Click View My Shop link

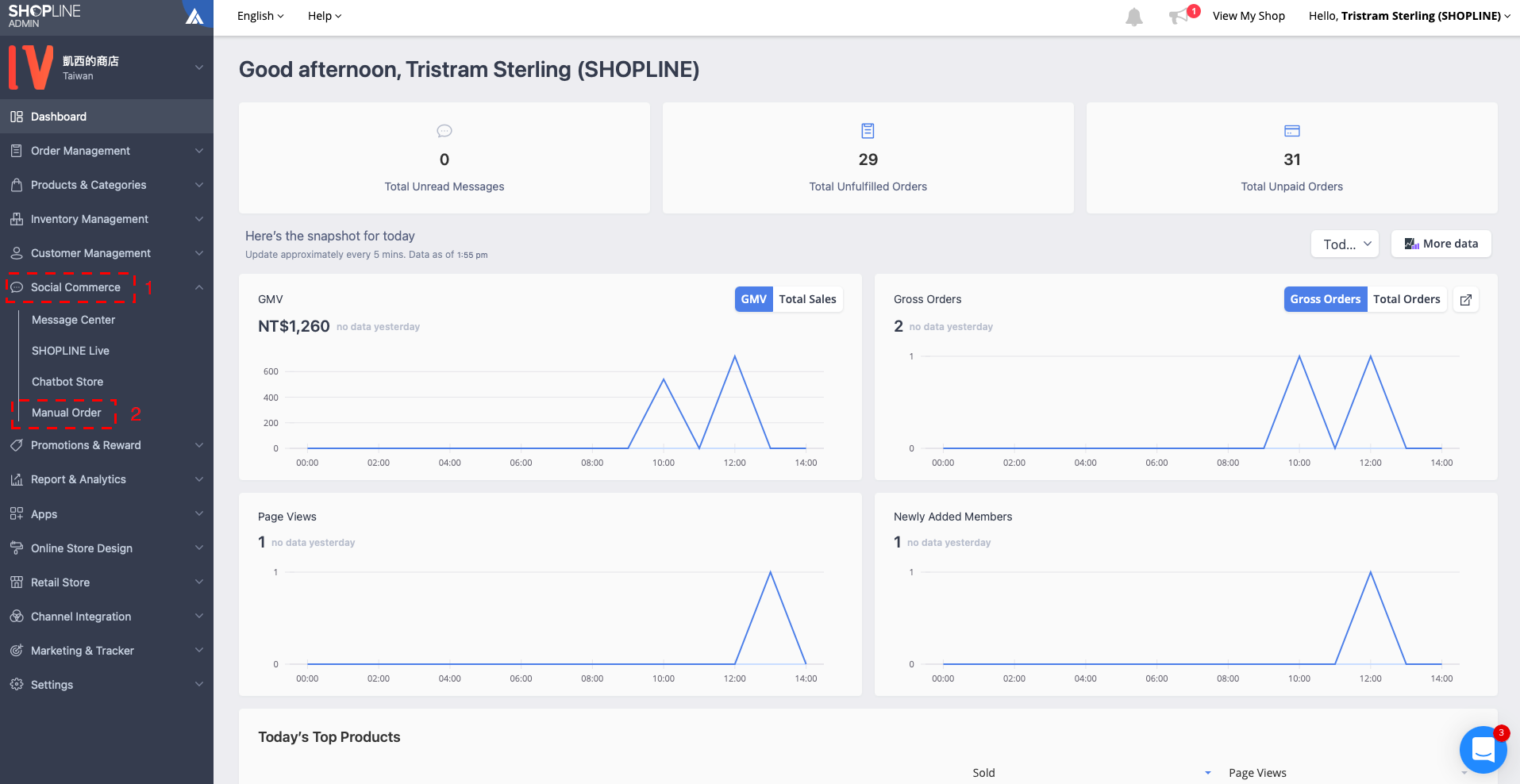[x=1249, y=16]
